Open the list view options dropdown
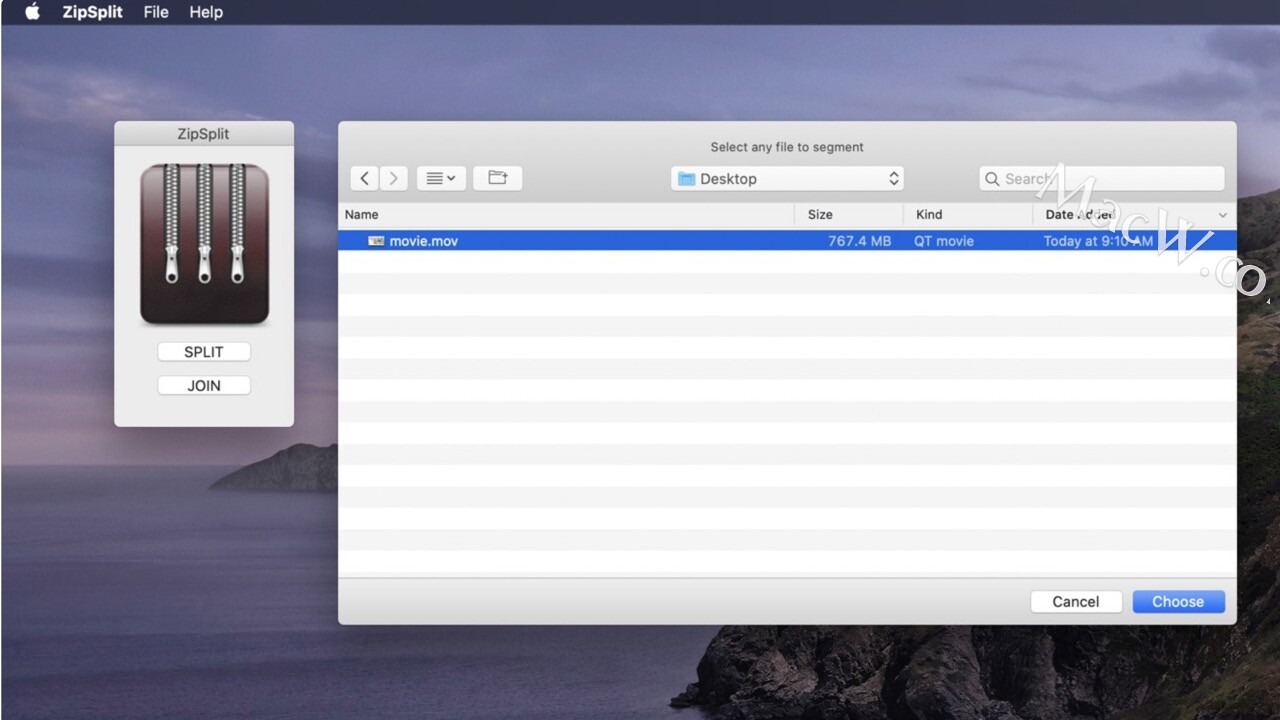The width and height of the screenshot is (1280, 720). (x=441, y=178)
